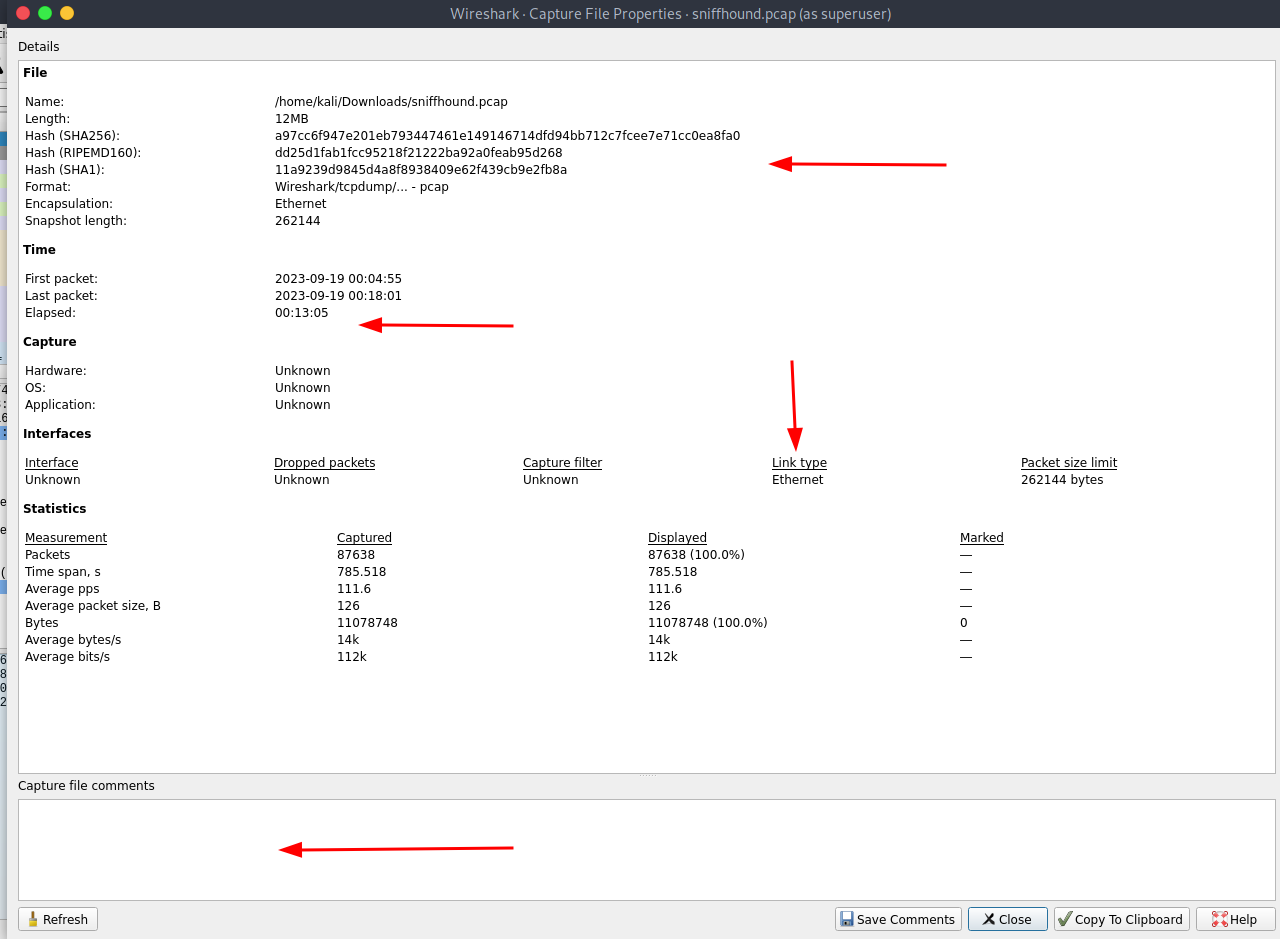This screenshot has height=939, width=1280.
Task: Click inside the Capture file comments box
Action: point(646,849)
